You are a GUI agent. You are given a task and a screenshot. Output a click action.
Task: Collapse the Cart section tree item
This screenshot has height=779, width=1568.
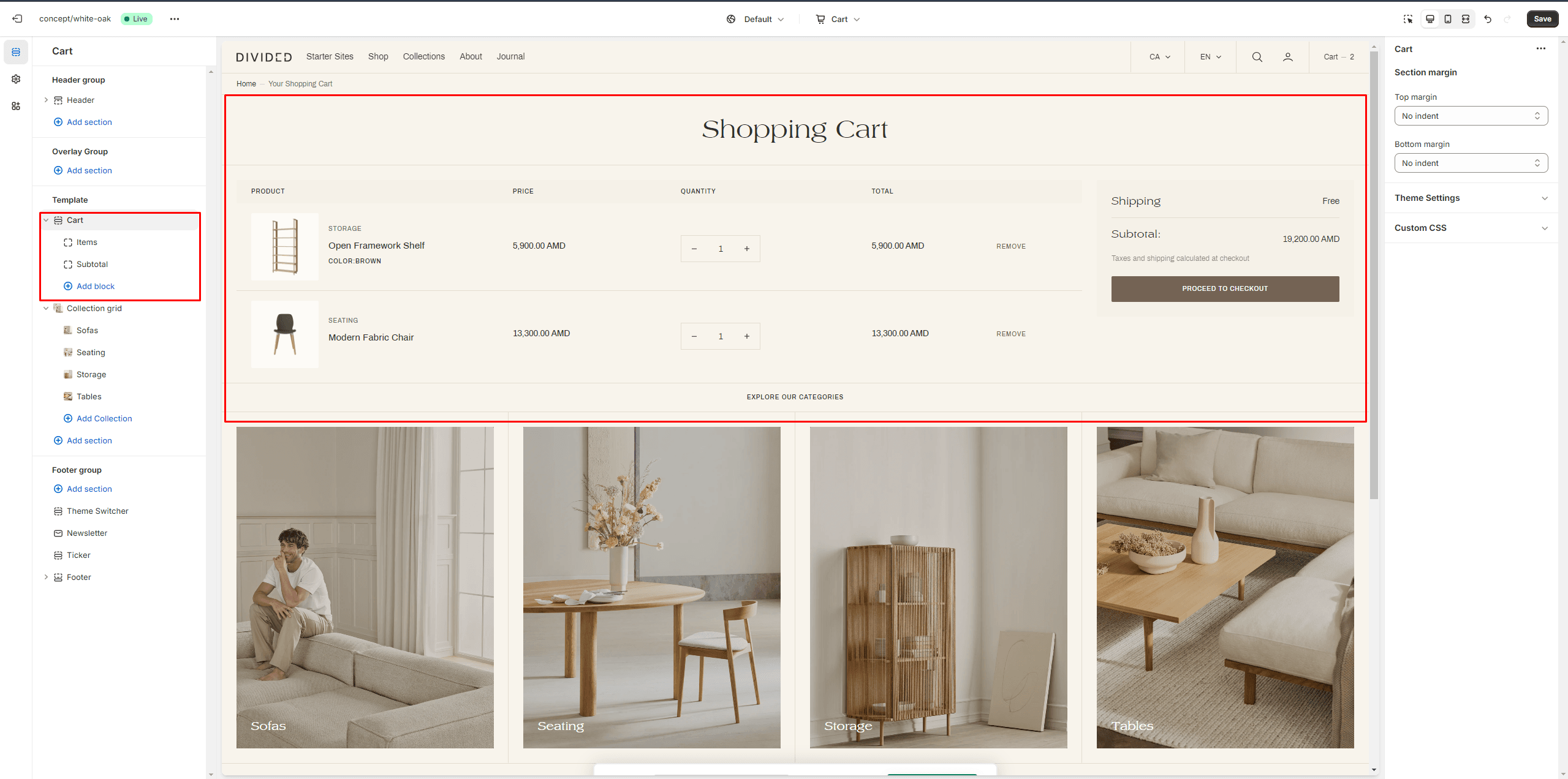(x=46, y=220)
